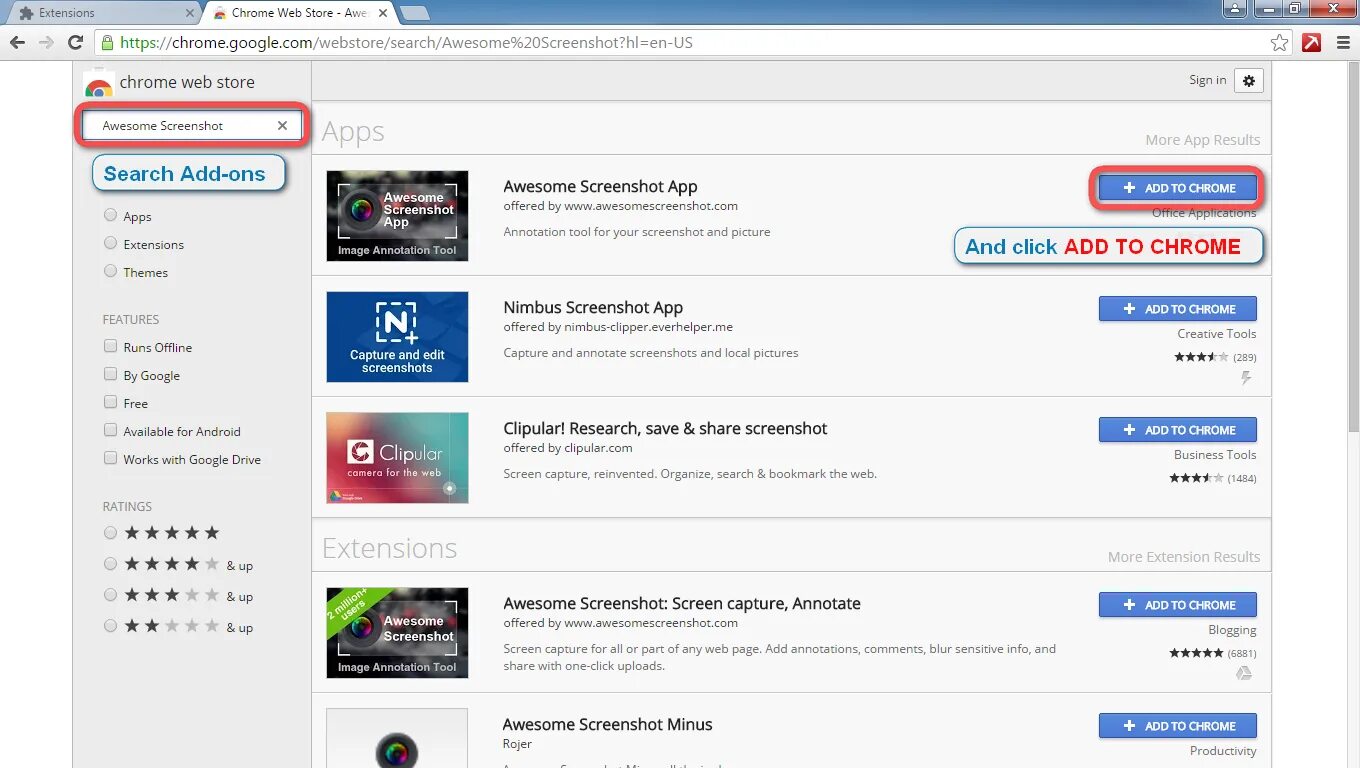Open the Nimbus Screenshot App title
1360x768 pixels.
tap(593, 308)
